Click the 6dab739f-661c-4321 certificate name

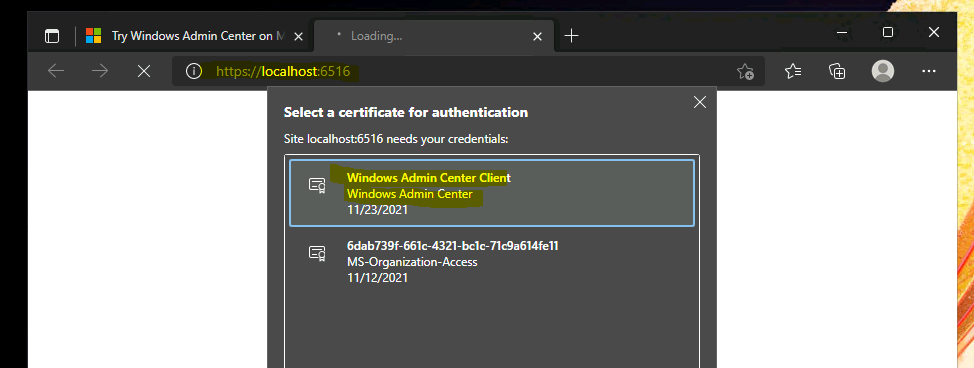(453, 246)
